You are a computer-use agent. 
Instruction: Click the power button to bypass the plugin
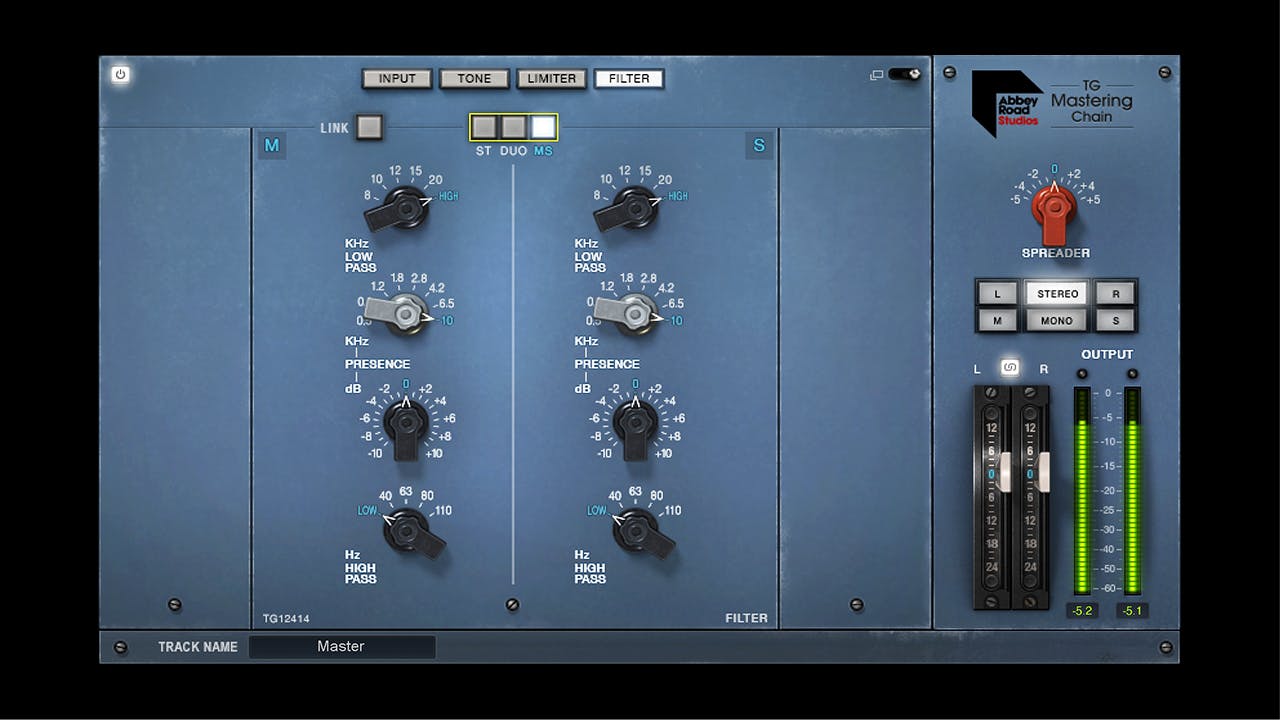point(119,72)
